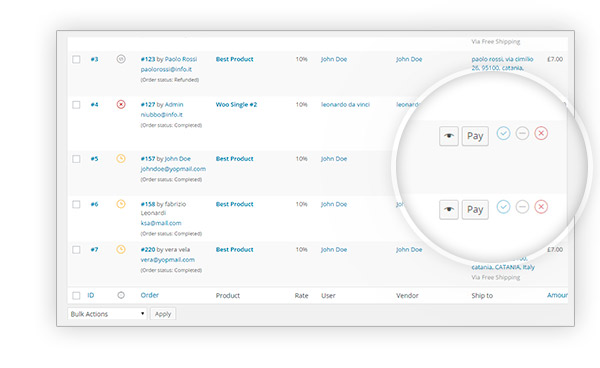The height and width of the screenshot is (368, 600).
Task: Open order #123 by Paolo Rossi
Action: 148,59
